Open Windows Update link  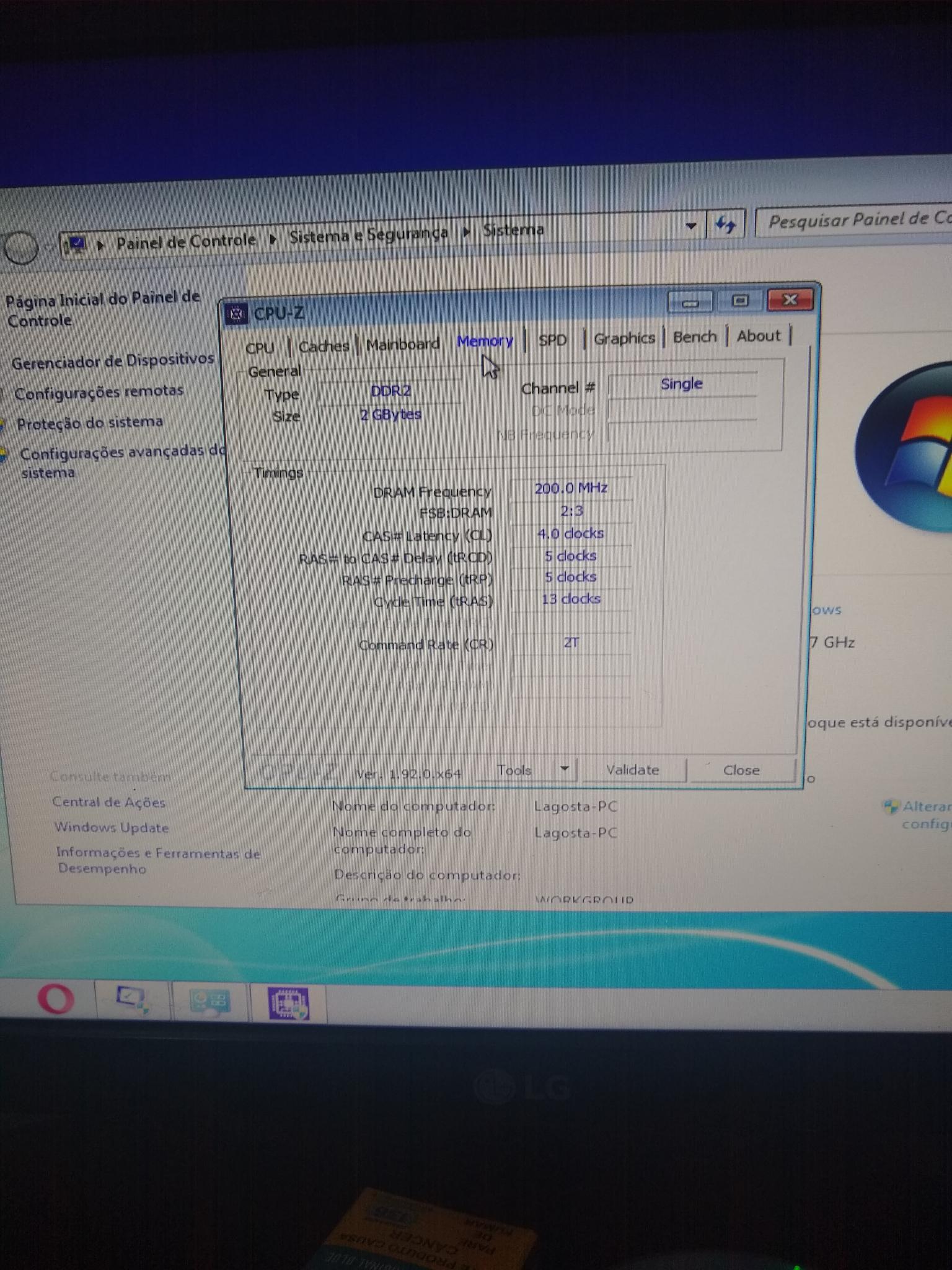point(112,827)
